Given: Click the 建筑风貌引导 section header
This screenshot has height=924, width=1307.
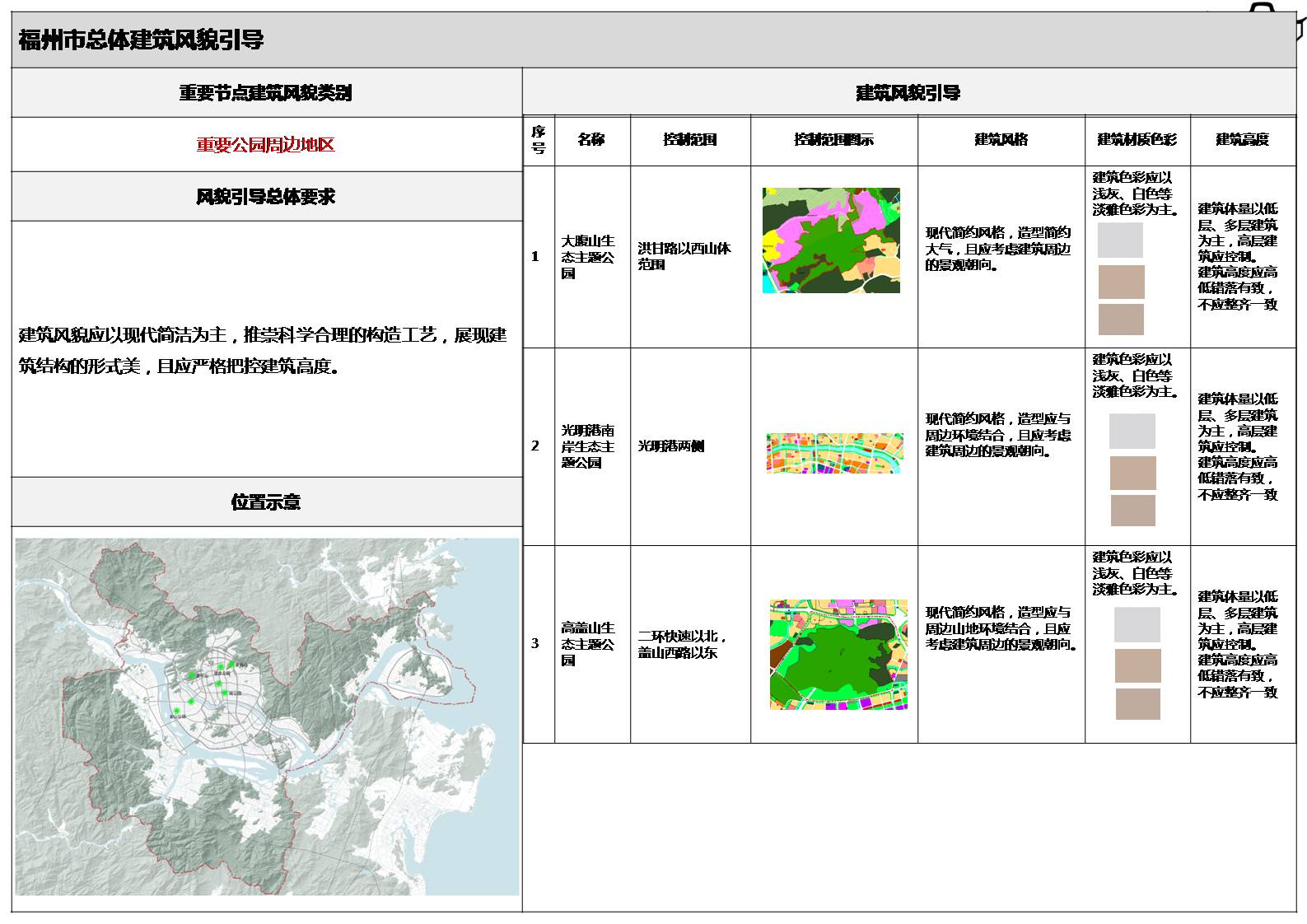Looking at the screenshot, I should (908, 93).
